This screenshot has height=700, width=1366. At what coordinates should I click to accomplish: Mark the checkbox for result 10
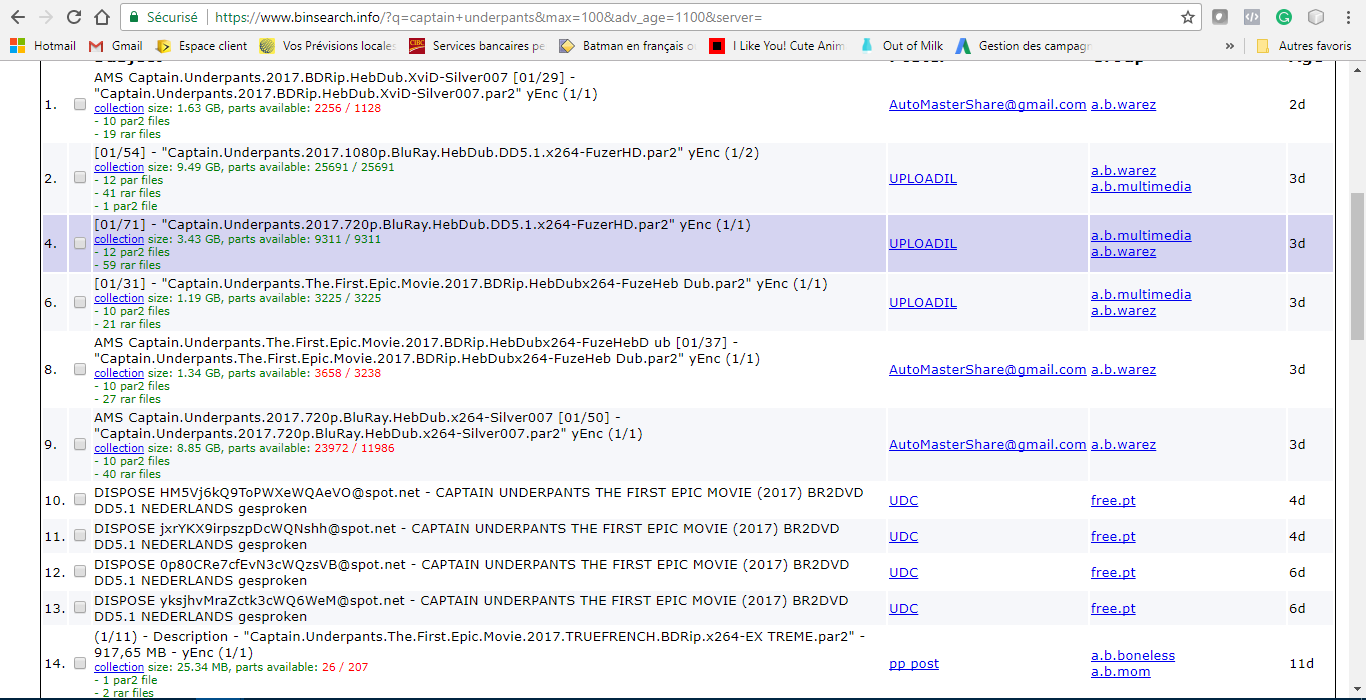pos(80,500)
